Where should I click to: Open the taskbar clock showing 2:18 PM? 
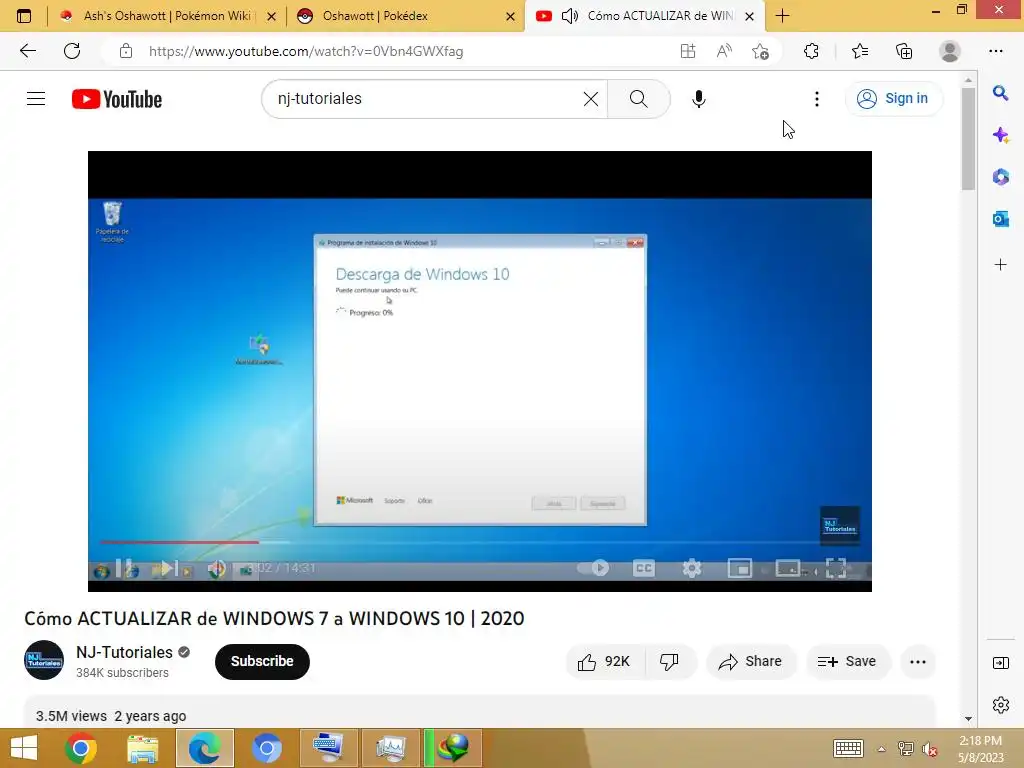pyautogui.click(x=980, y=748)
